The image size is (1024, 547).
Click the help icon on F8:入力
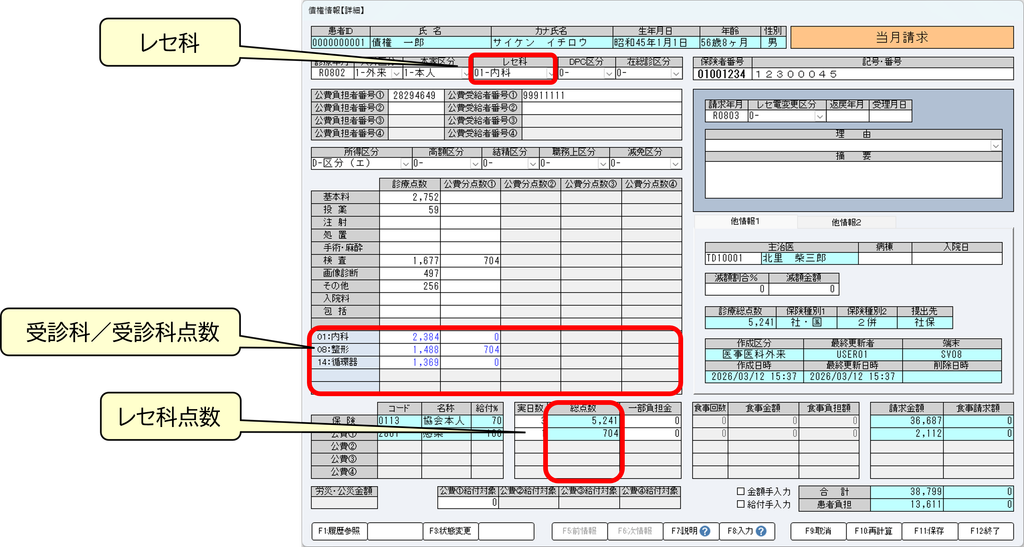click(761, 531)
